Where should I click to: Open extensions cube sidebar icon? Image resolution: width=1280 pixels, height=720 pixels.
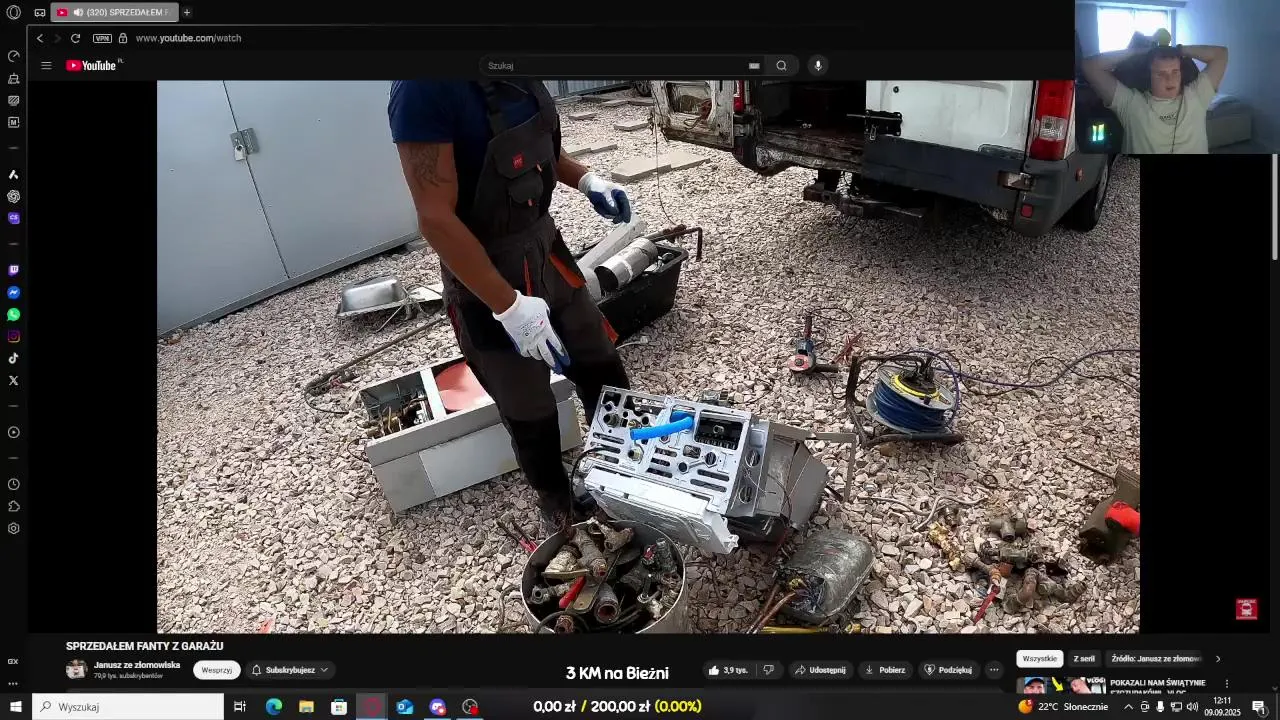click(x=13, y=506)
